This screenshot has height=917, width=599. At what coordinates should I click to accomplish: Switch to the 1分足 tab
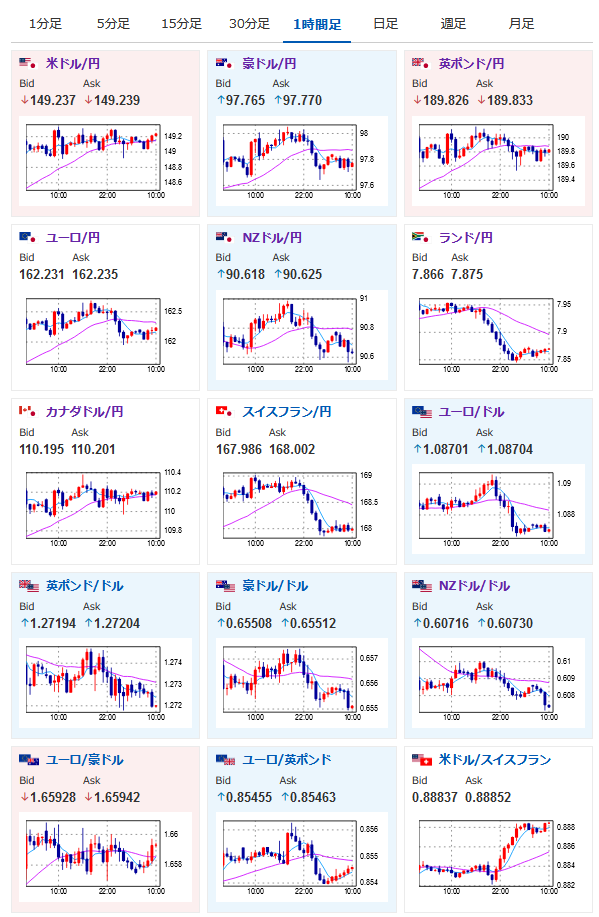[45, 24]
